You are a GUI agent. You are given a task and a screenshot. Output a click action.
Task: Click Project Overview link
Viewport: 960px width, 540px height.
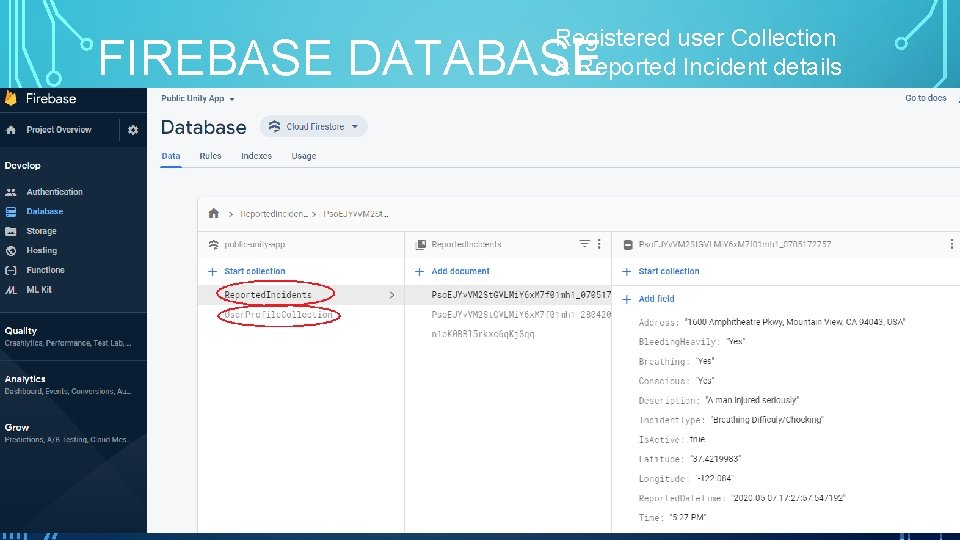[59, 130]
